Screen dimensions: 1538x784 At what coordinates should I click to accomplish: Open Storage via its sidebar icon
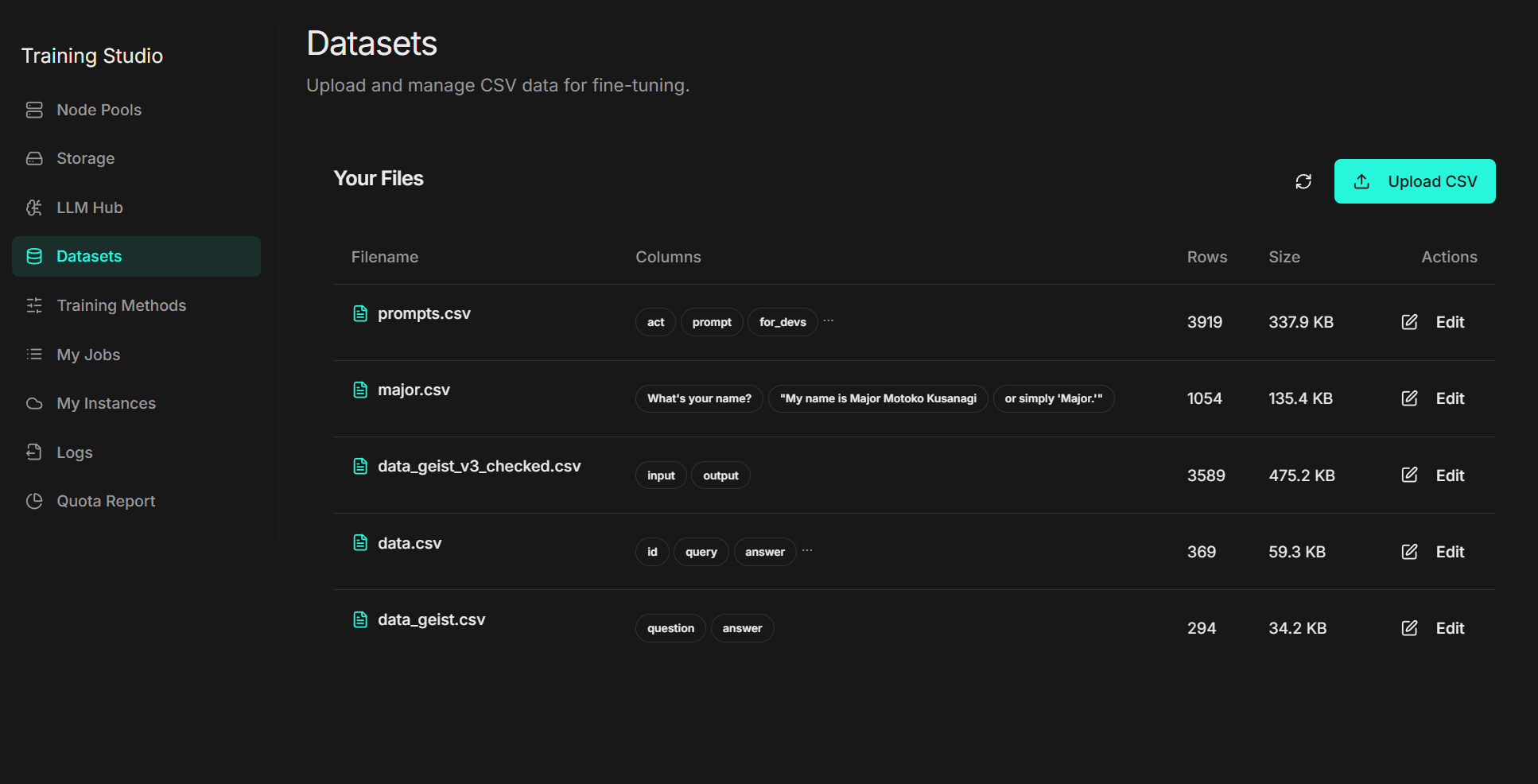pos(34,157)
